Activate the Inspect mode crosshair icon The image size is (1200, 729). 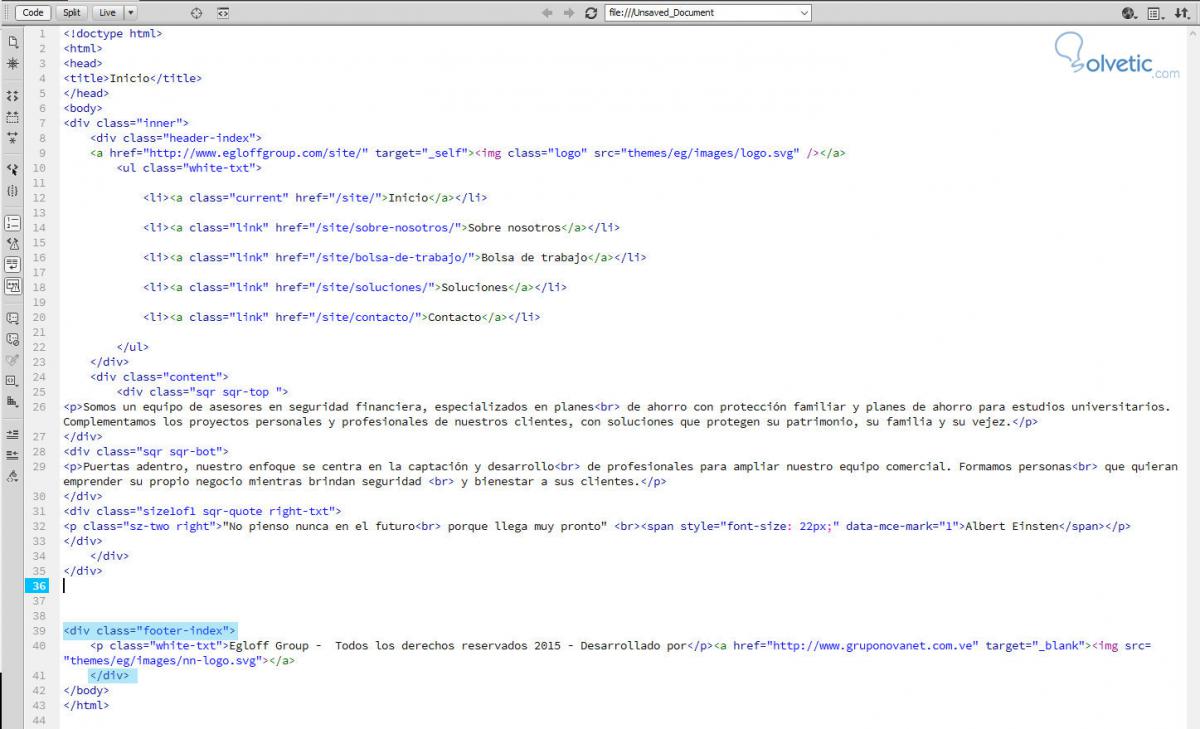point(196,13)
